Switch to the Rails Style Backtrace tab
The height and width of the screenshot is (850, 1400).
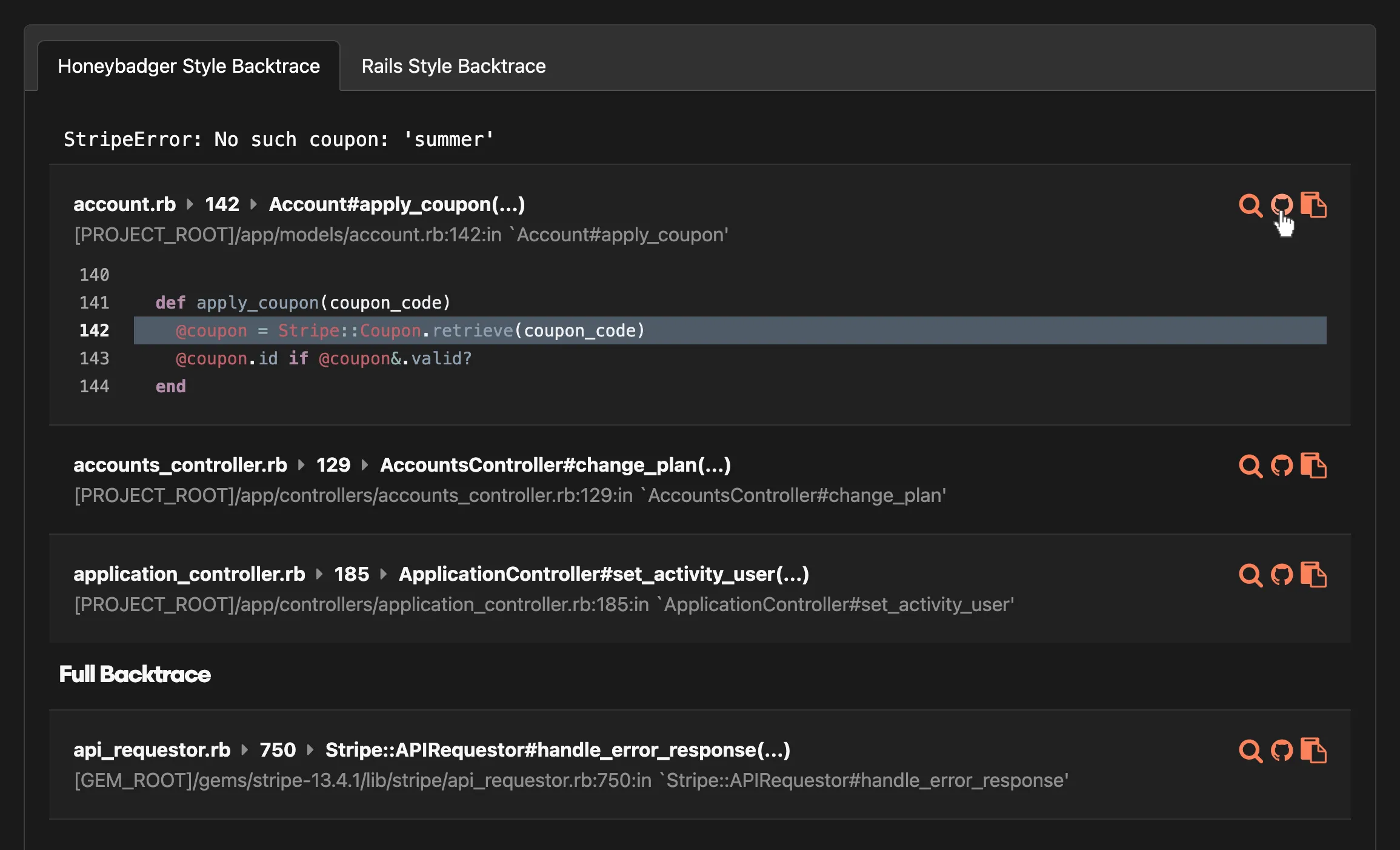(453, 65)
